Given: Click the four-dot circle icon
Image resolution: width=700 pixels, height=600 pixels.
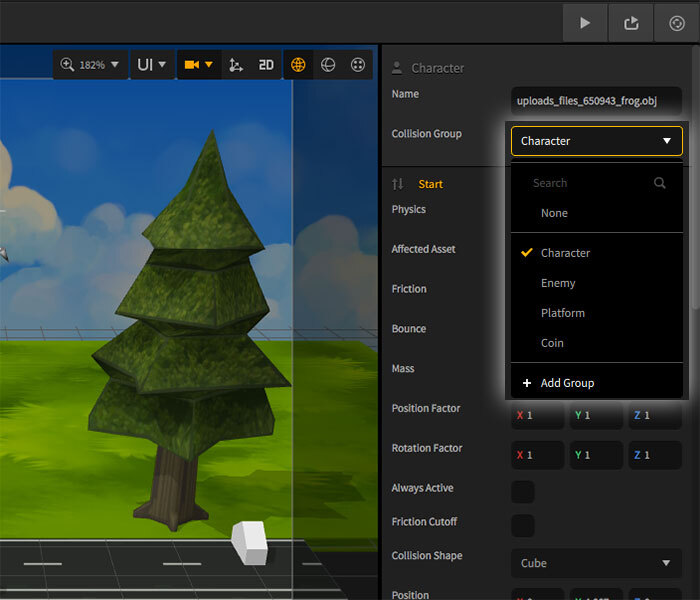Looking at the screenshot, I should click(358, 65).
